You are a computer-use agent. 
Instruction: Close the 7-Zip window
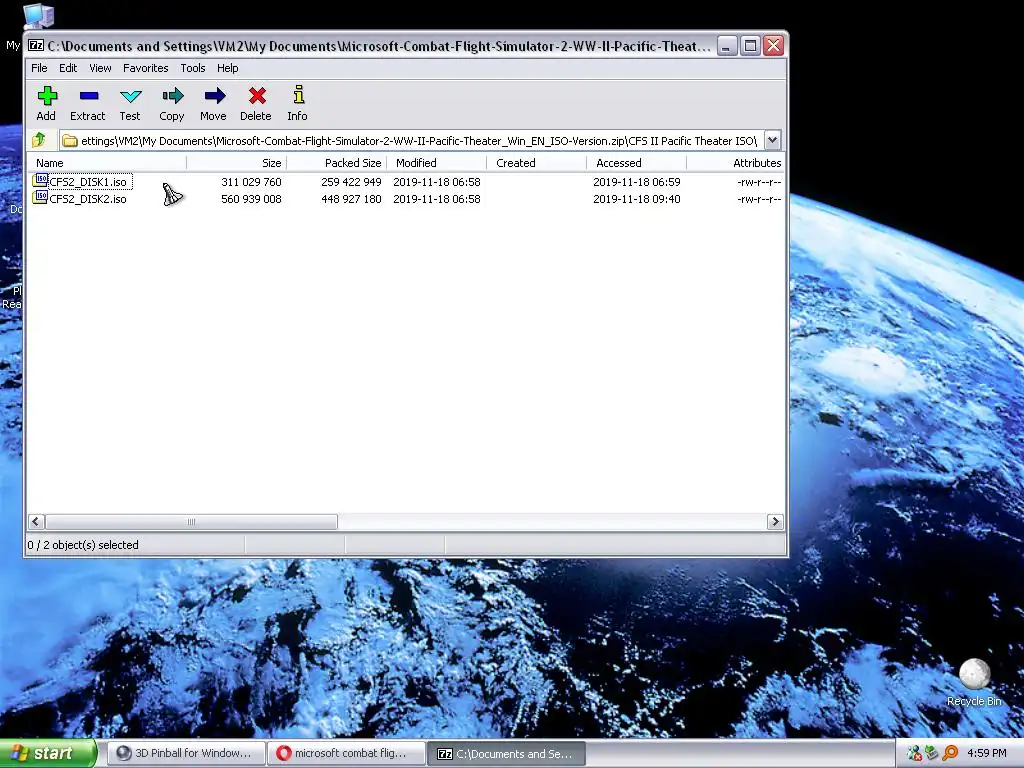click(774, 46)
